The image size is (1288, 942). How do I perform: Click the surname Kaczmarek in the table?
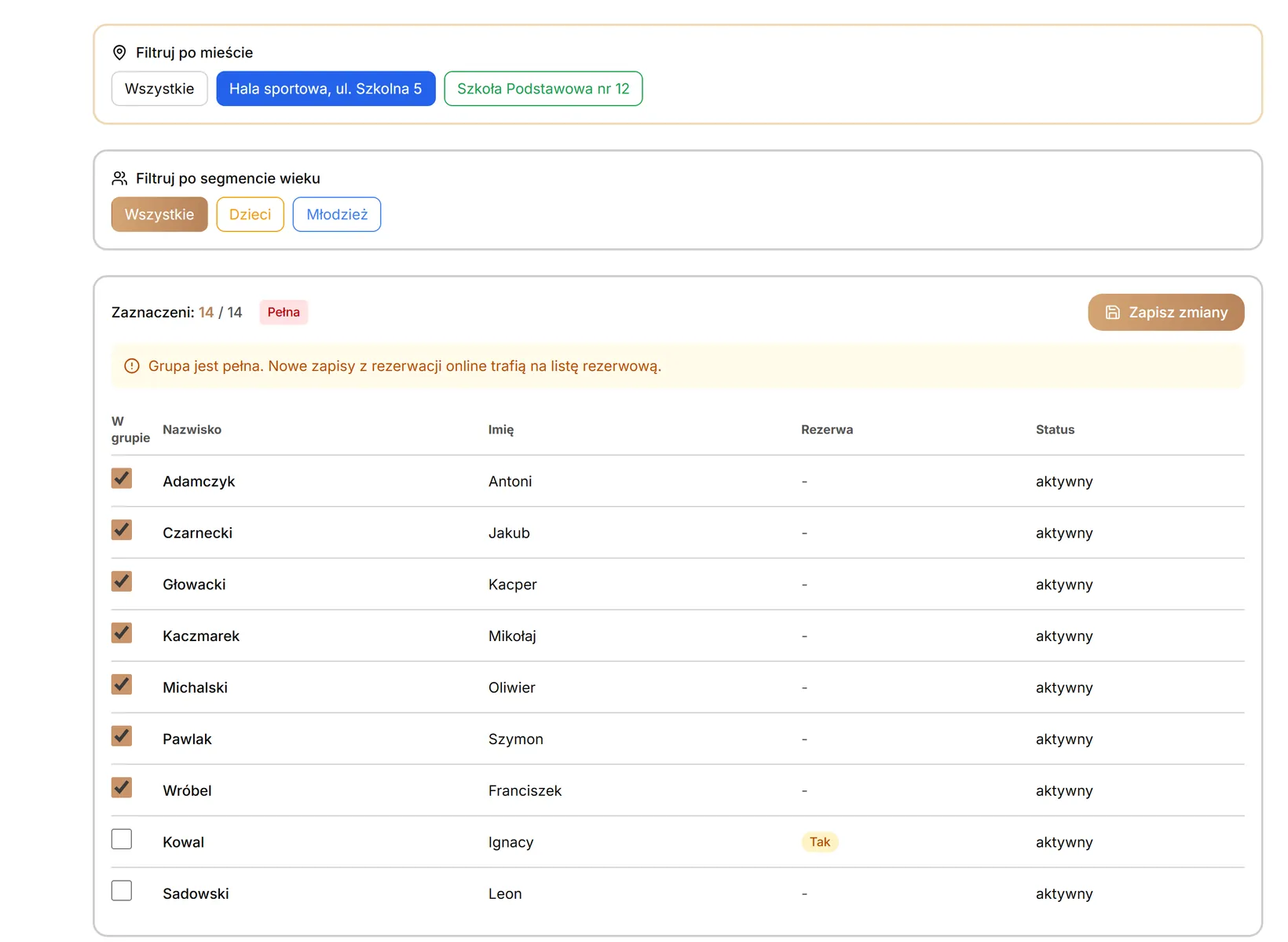[201, 636]
